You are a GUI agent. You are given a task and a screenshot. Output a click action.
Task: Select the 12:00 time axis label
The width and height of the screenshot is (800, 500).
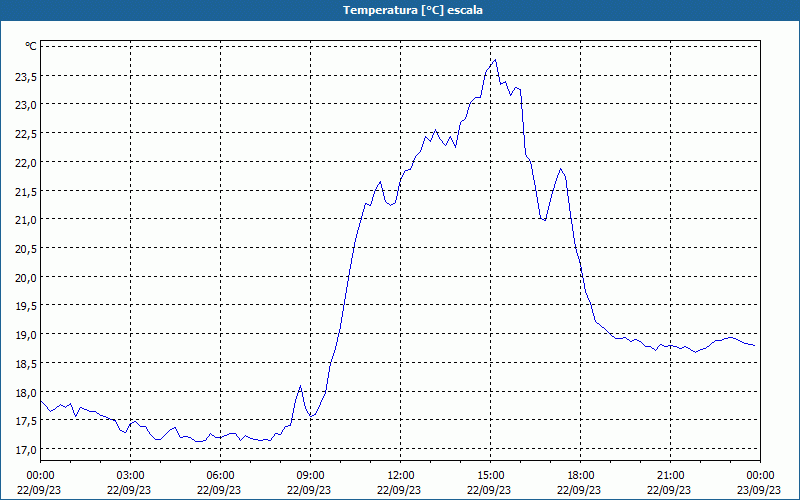click(401, 476)
